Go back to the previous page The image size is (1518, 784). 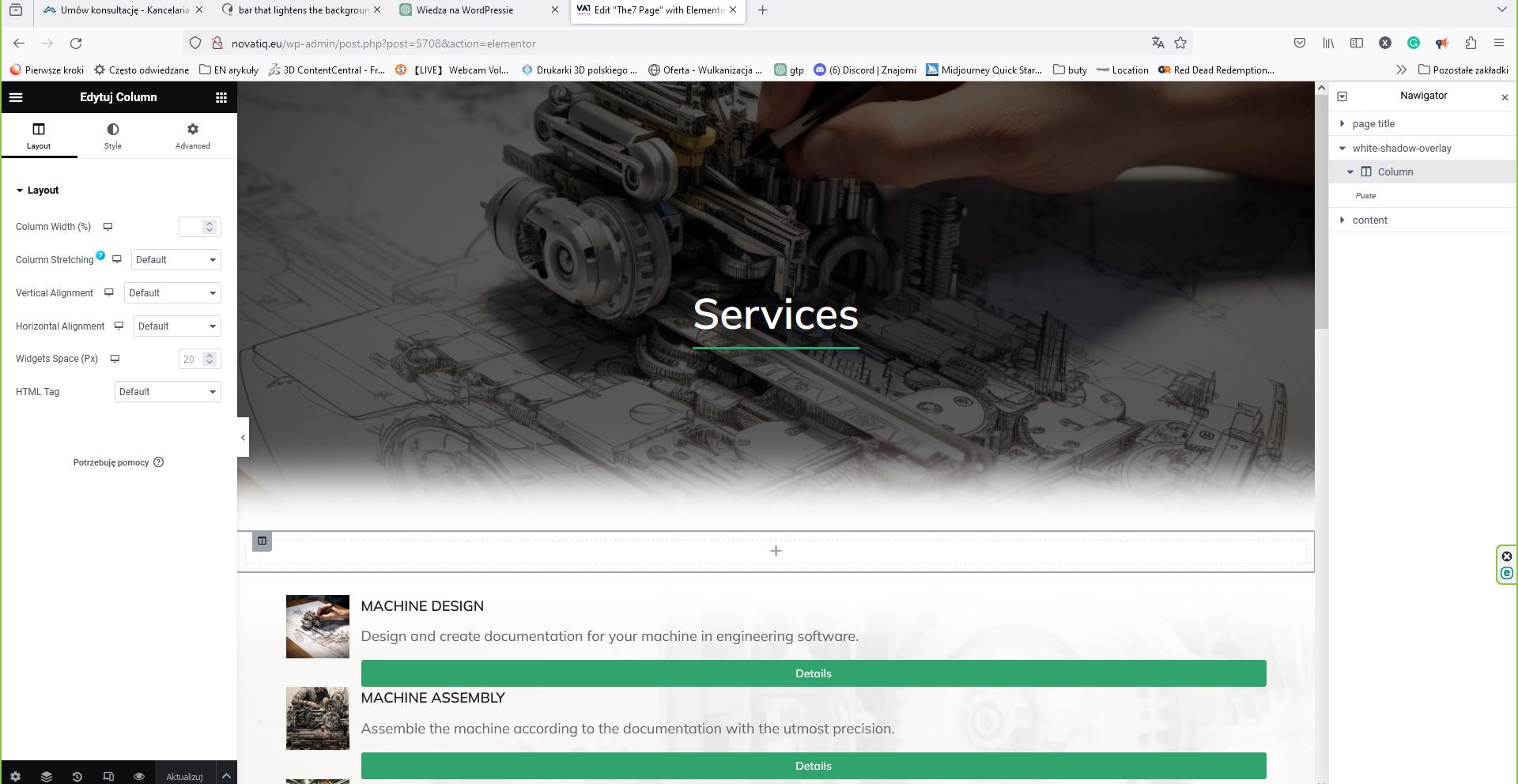point(19,43)
